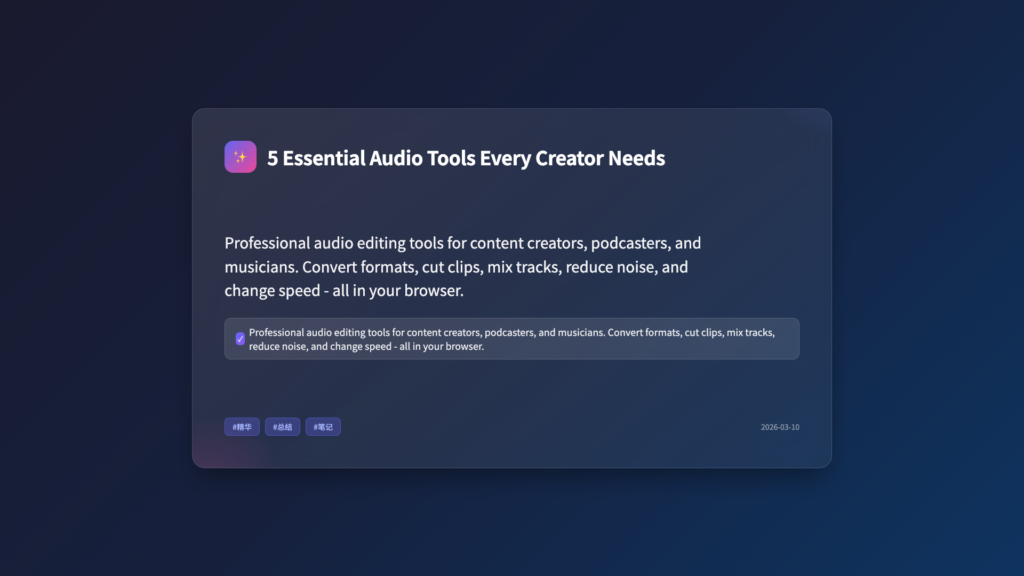This screenshot has width=1024, height=576.
Task: Toggle the purple checkbox in the summary box
Action: pos(240,339)
